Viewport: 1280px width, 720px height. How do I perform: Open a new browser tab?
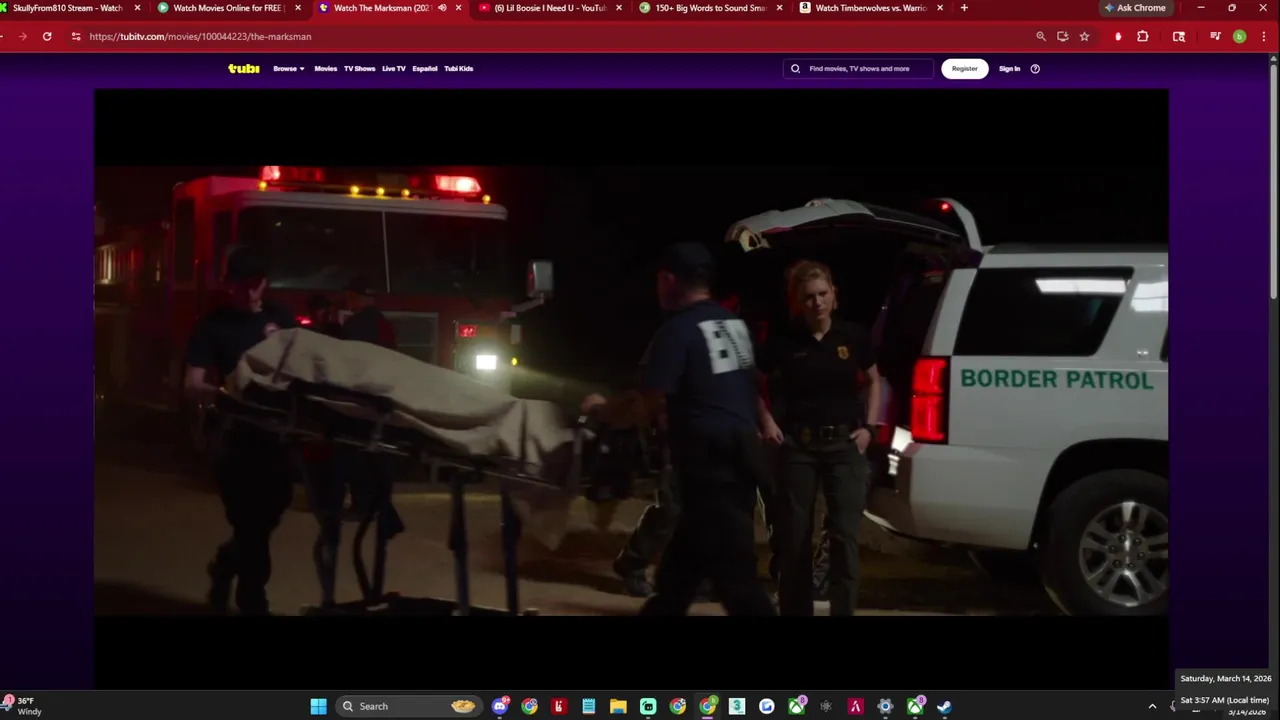click(x=964, y=8)
